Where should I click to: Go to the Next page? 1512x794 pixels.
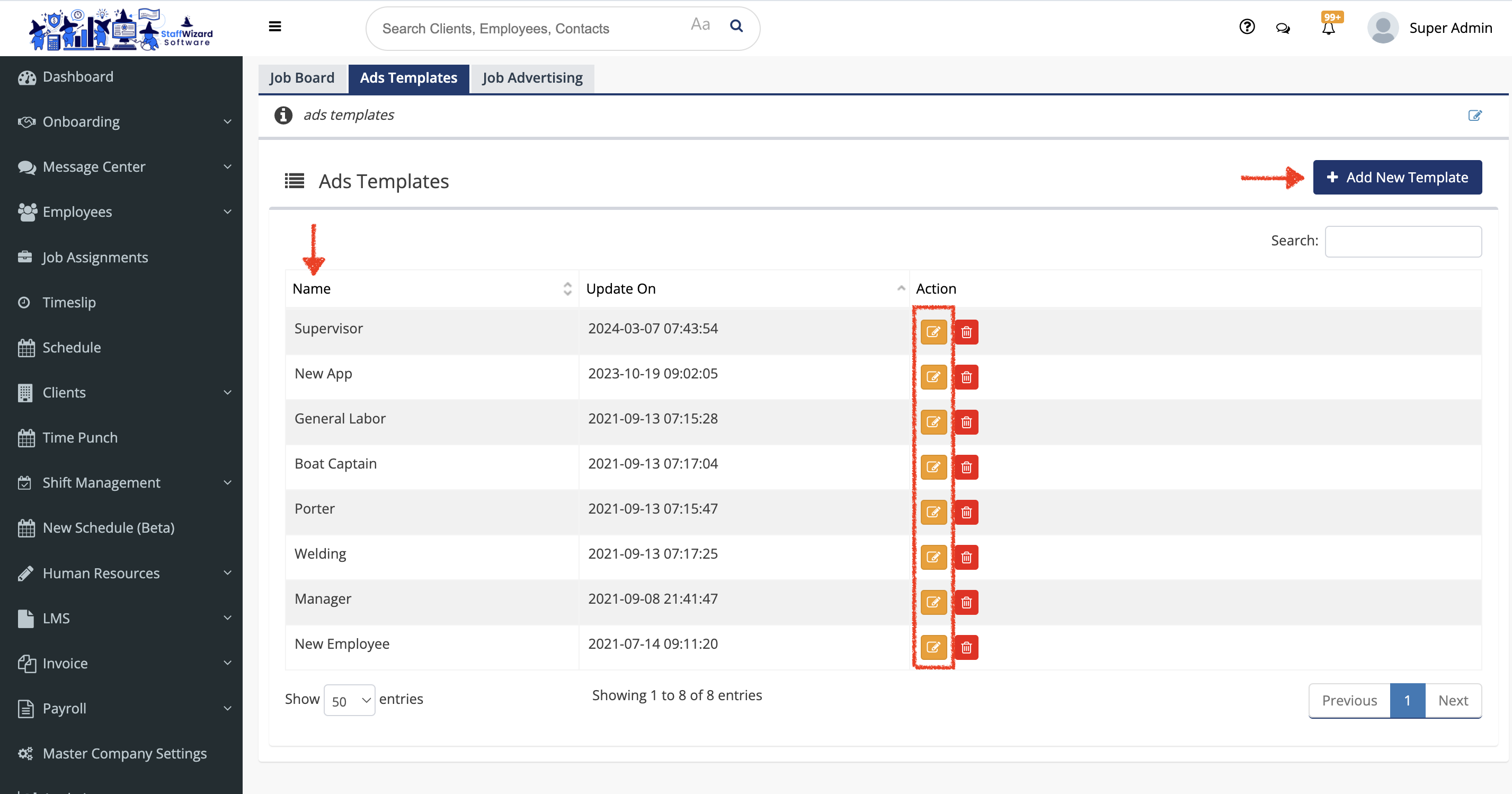[1453, 700]
